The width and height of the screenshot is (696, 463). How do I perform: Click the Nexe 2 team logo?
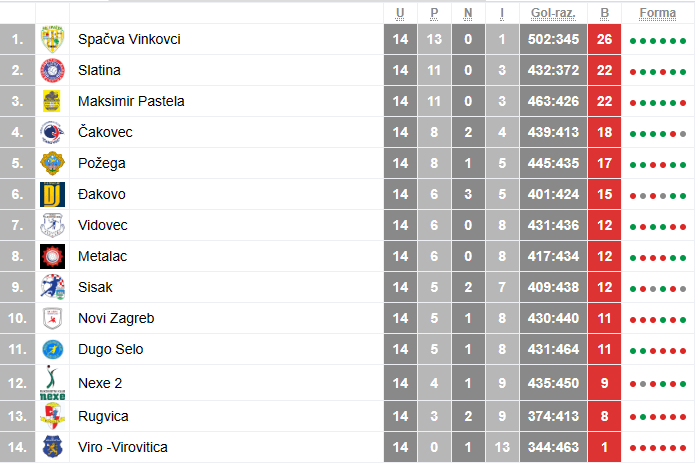(51, 382)
